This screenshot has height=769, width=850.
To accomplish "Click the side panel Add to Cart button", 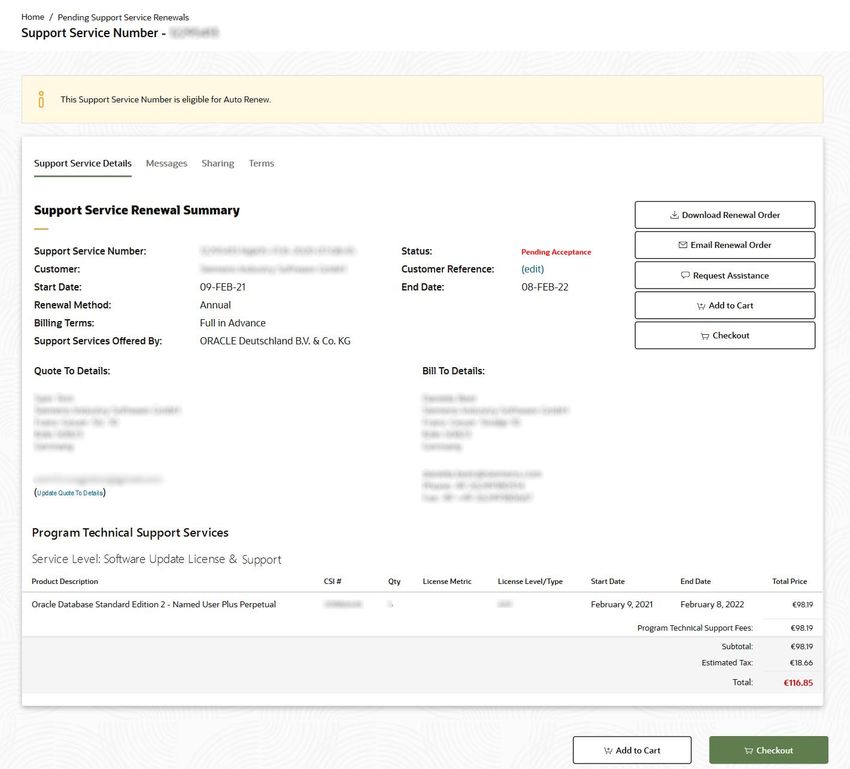I will coord(725,305).
